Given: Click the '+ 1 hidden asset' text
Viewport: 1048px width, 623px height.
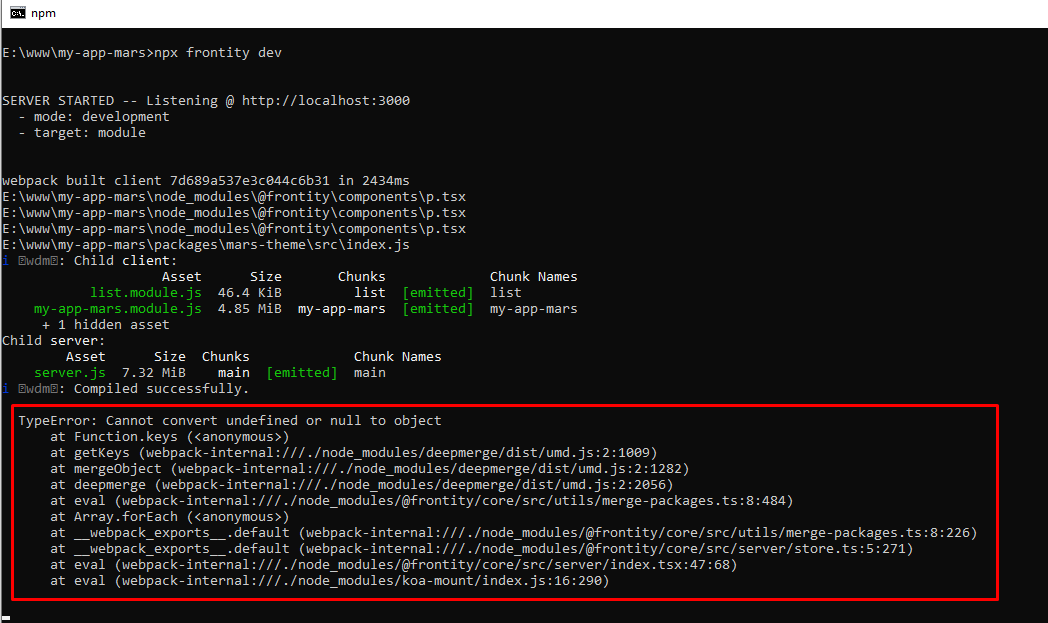Looking at the screenshot, I should coord(105,325).
